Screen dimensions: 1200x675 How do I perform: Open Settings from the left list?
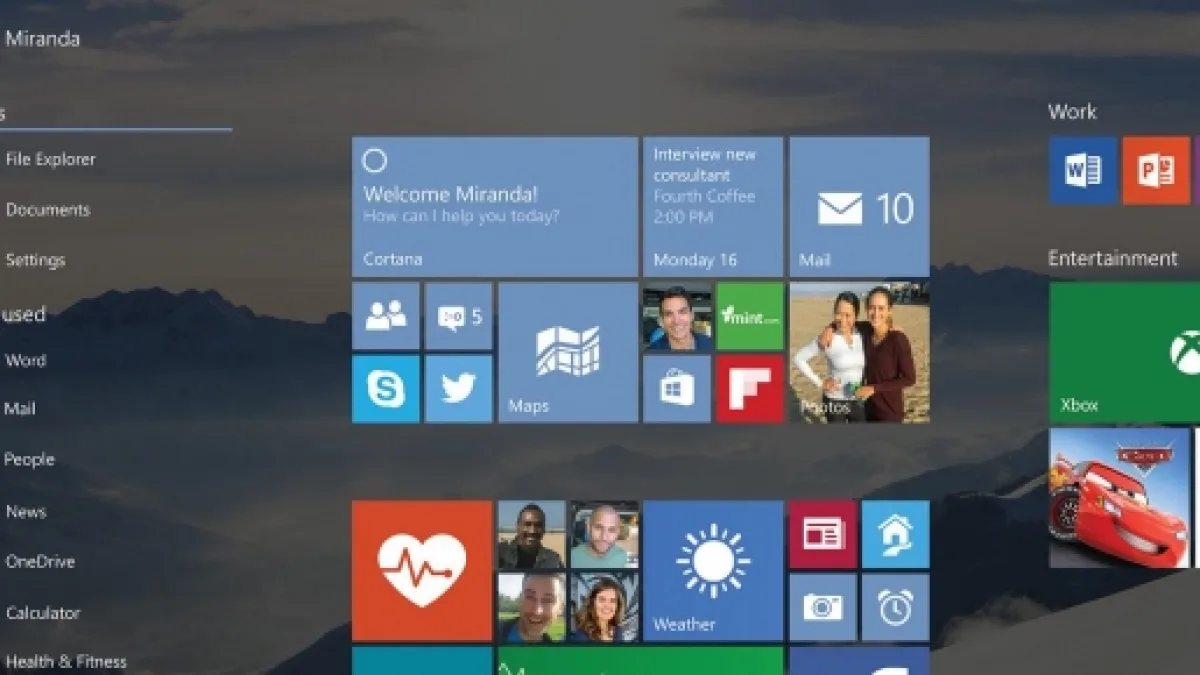click(x=35, y=260)
